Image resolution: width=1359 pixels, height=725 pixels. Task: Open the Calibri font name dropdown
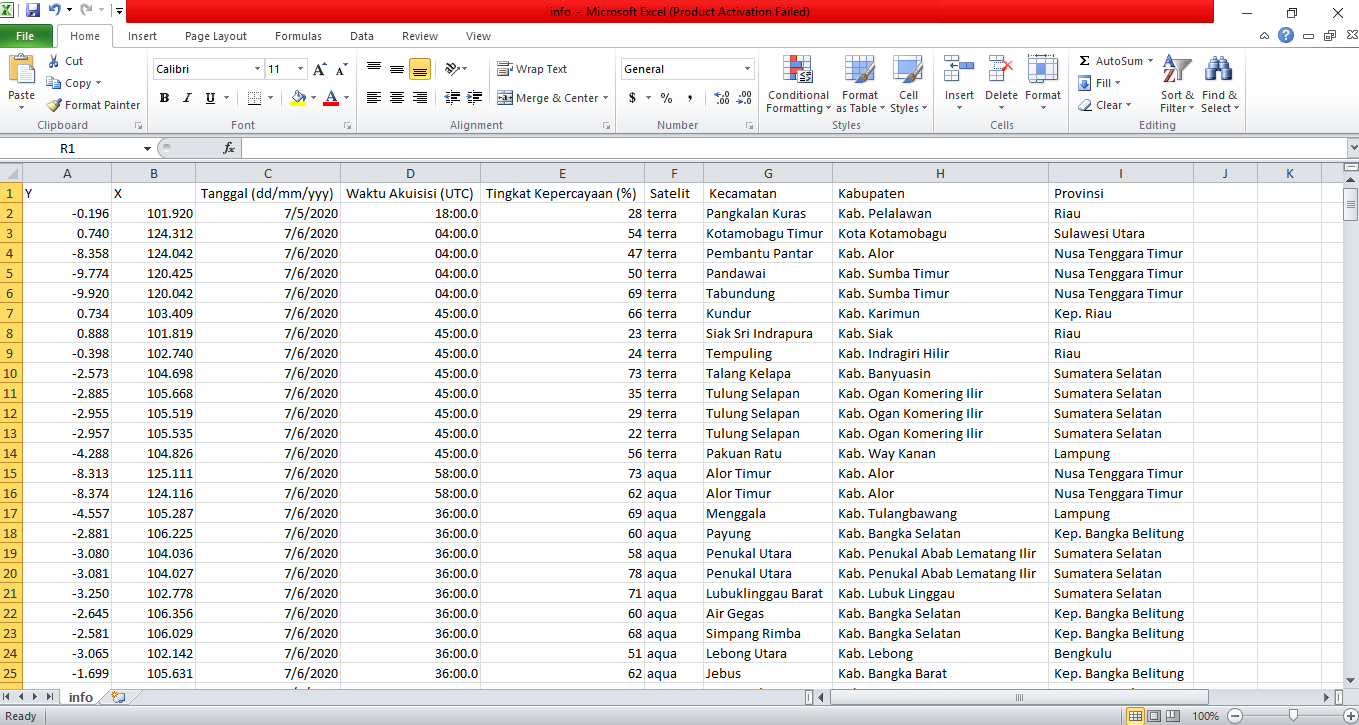click(256, 69)
